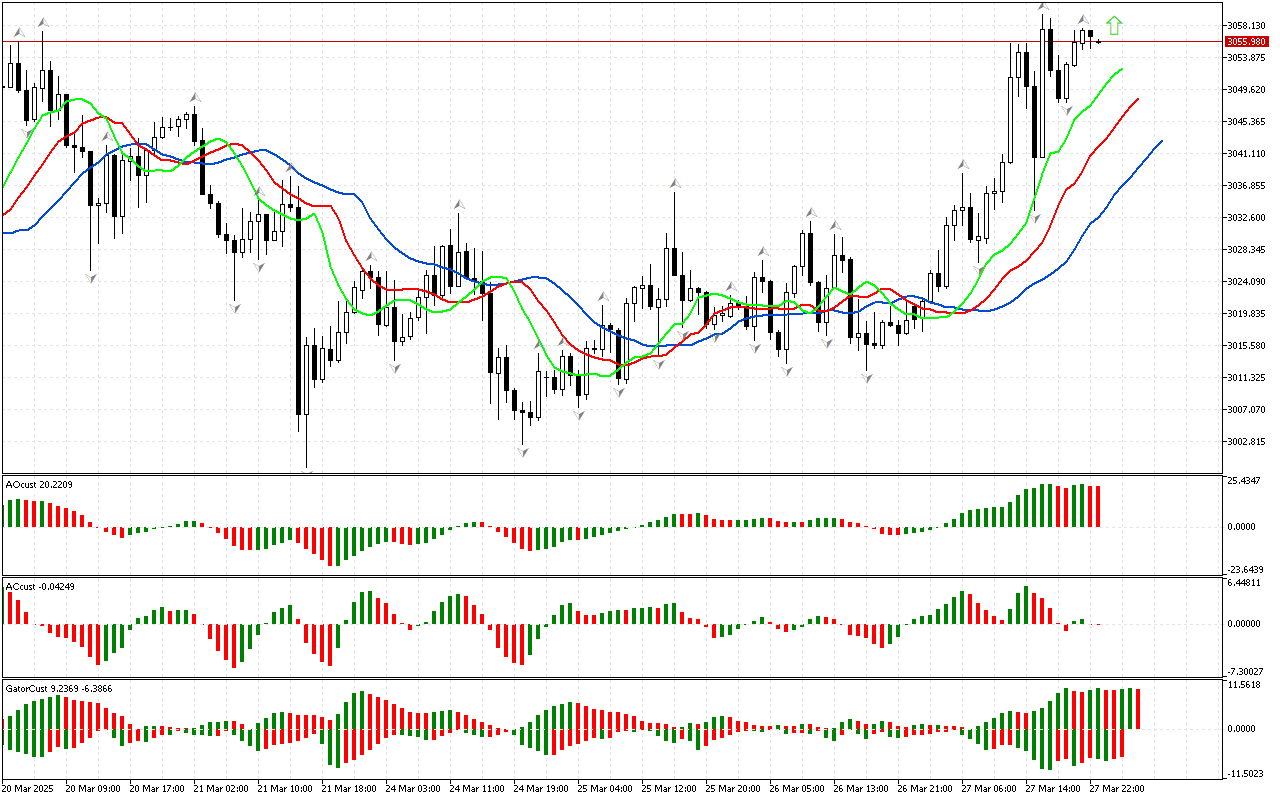Click price level 3024.090 on the axis
Image resolution: width=1280 pixels, height=800 pixels.
pos(1246,282)
